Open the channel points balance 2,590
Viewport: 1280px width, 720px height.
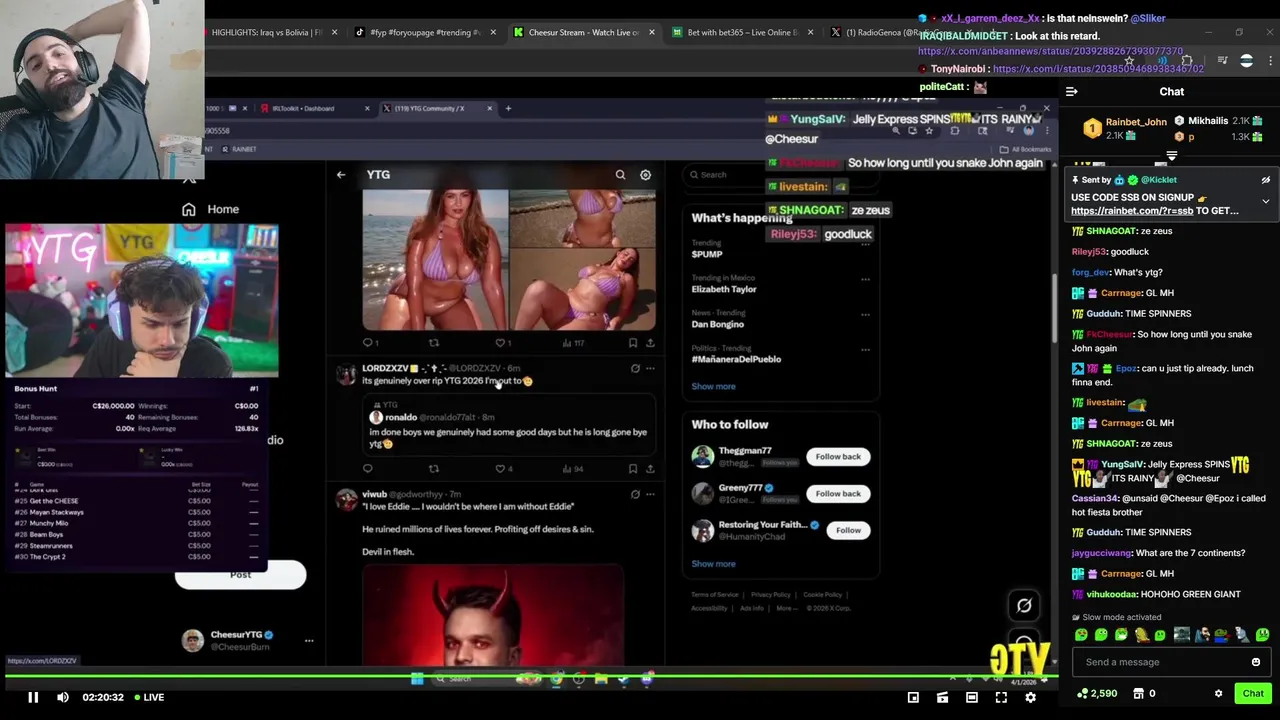tap(1097, 694)
